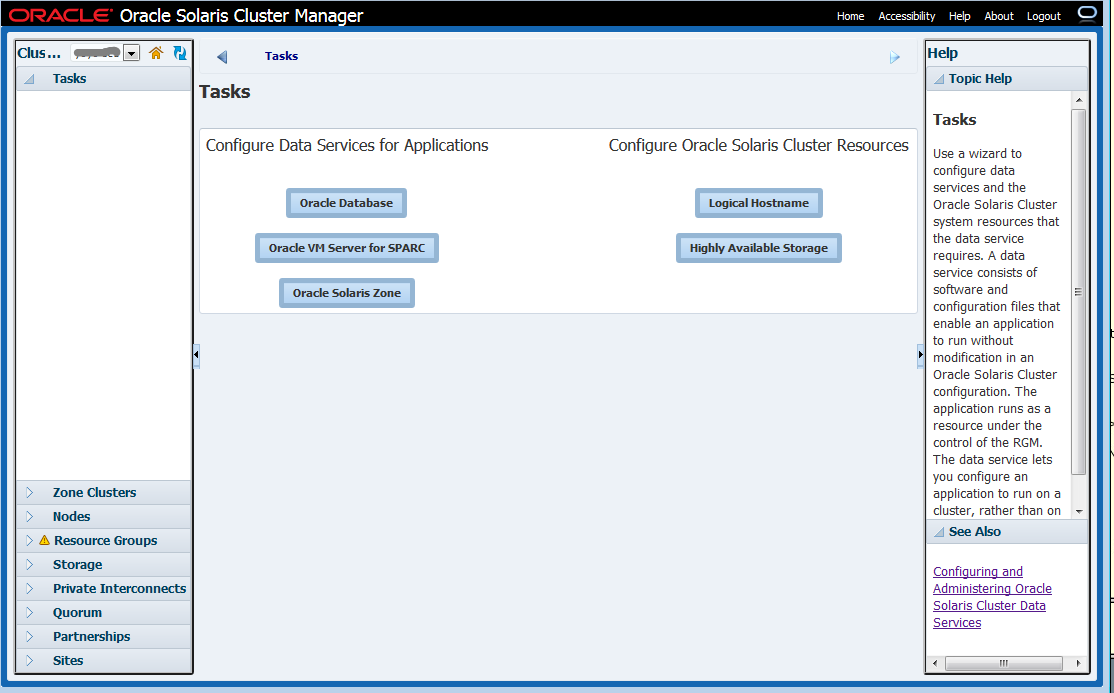Select Quorum in navigation panel
Viewport: 1114px width, 693px height.
pos(77,613)
